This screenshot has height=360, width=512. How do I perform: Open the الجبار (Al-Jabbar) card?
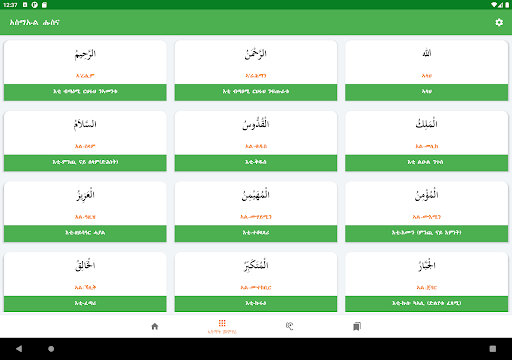[426, 282]
